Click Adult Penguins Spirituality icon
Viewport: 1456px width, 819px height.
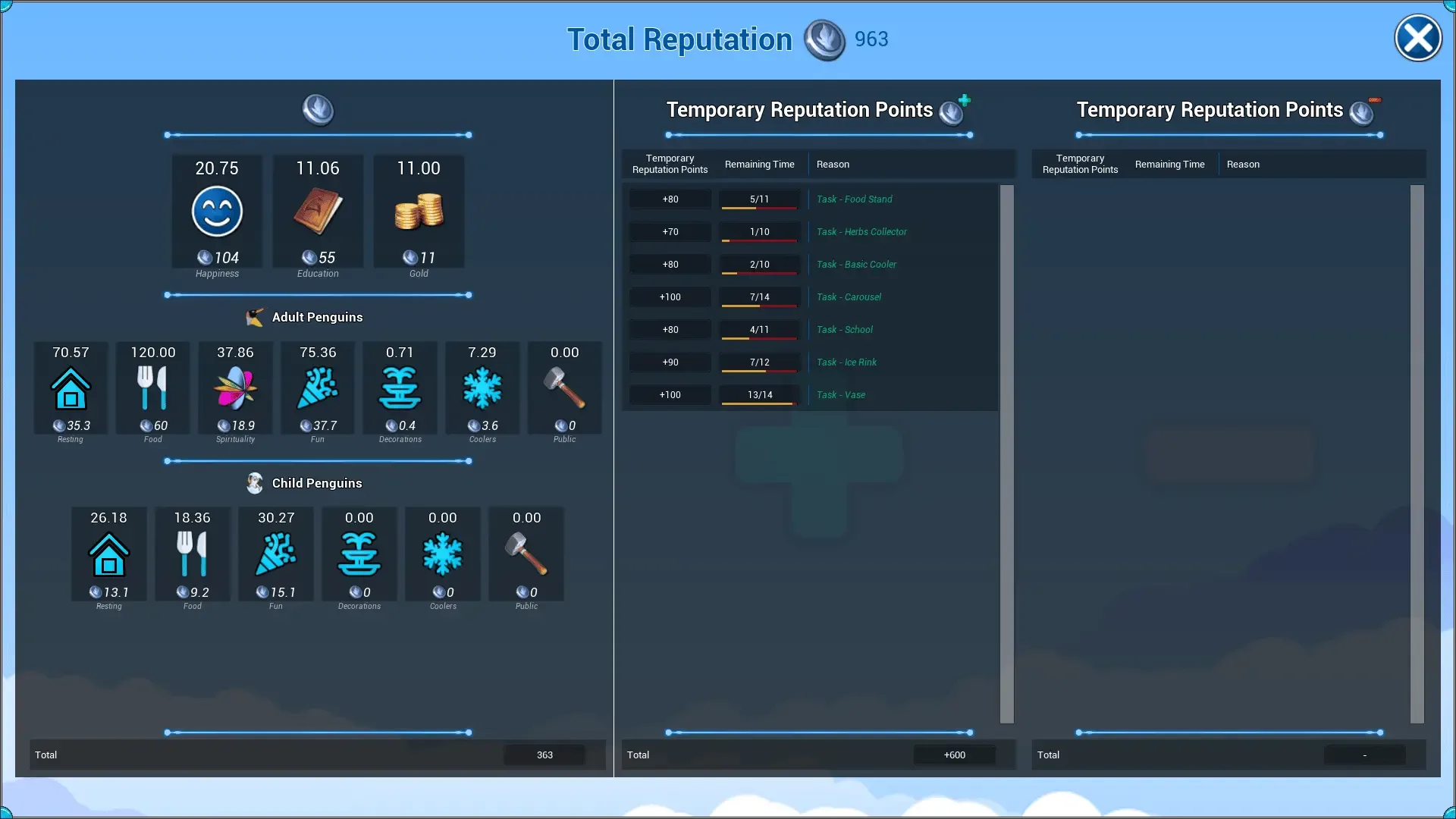pyautogui.click(x=235, y=388)
